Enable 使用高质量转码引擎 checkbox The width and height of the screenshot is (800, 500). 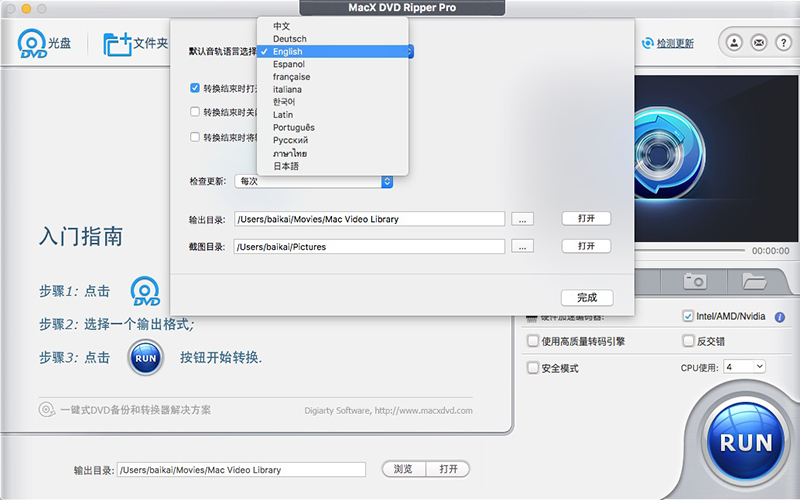(533, 341)
